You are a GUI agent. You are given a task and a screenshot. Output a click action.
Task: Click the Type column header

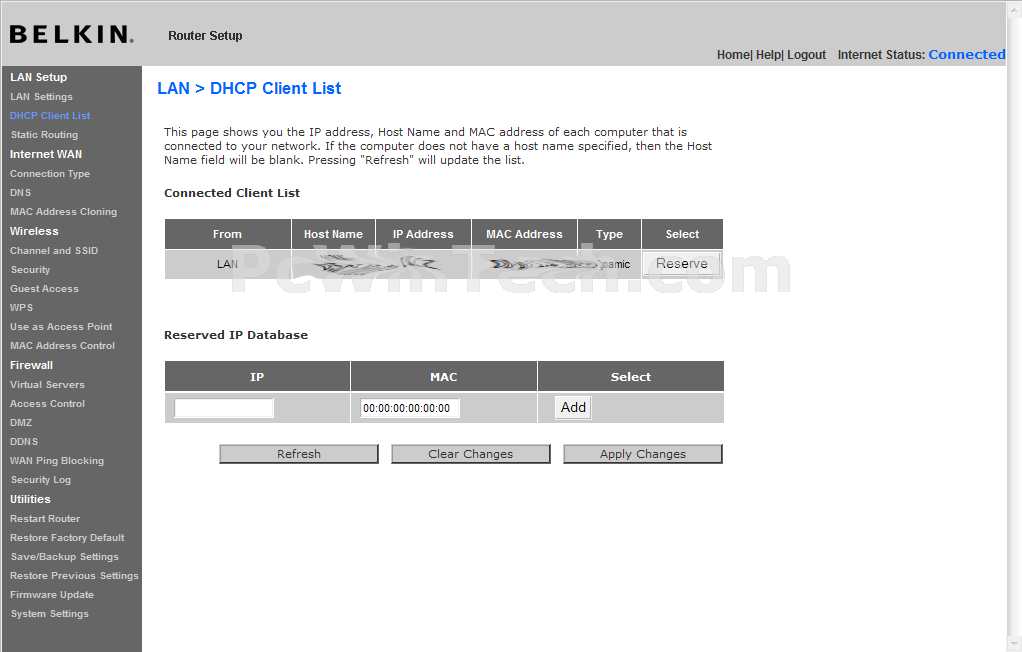(x=609, y=234)
